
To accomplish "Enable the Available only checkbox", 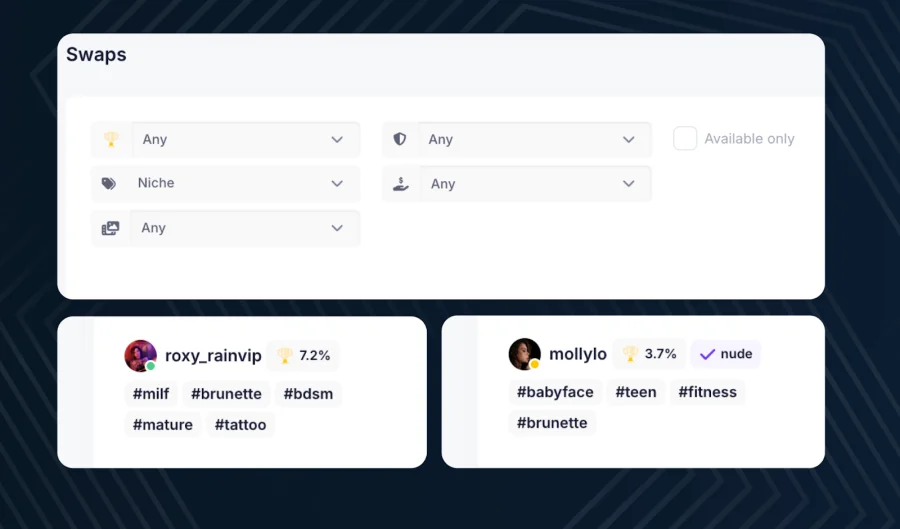I will [685, 139].
